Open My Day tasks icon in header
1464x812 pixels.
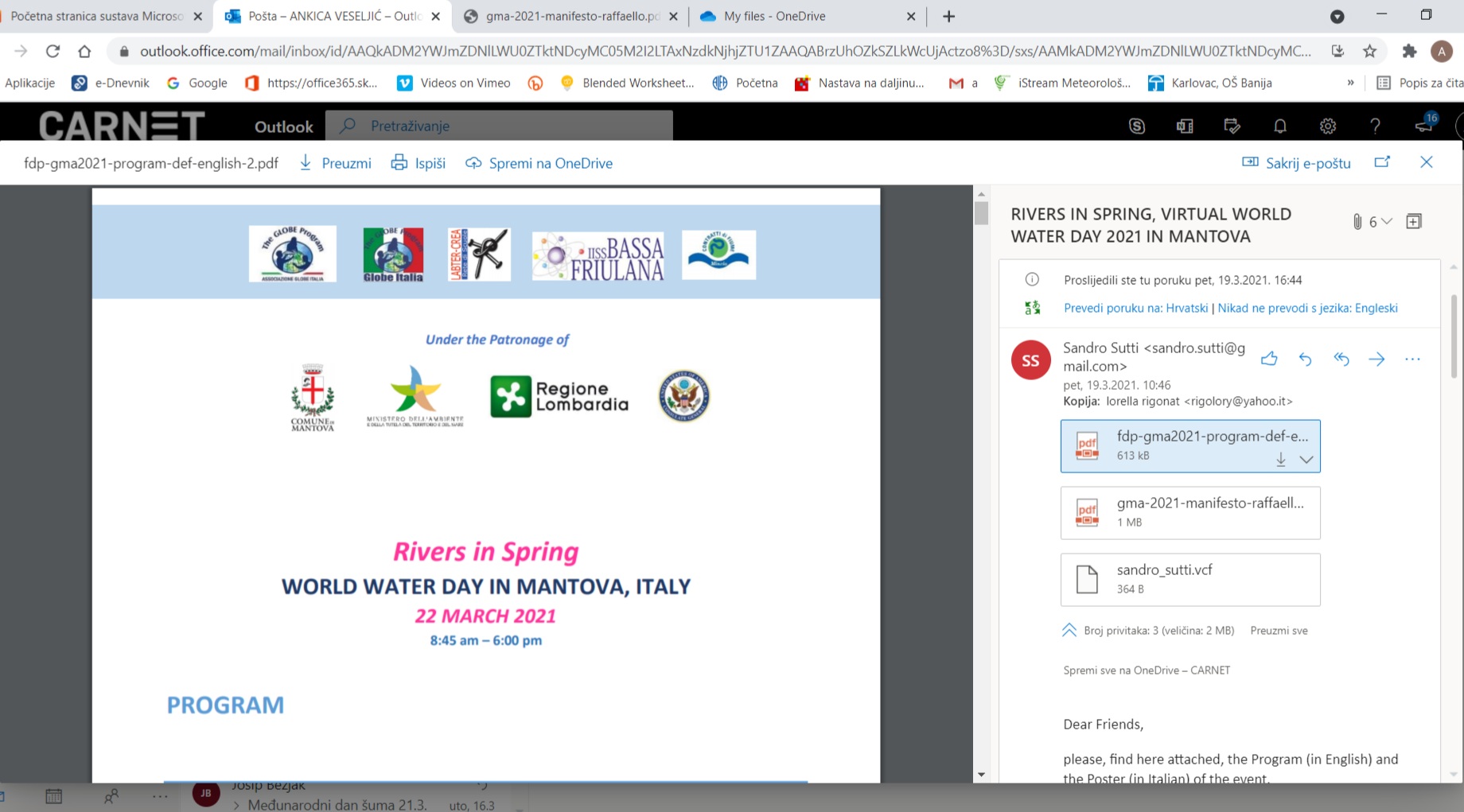(x=1232, y=126)
